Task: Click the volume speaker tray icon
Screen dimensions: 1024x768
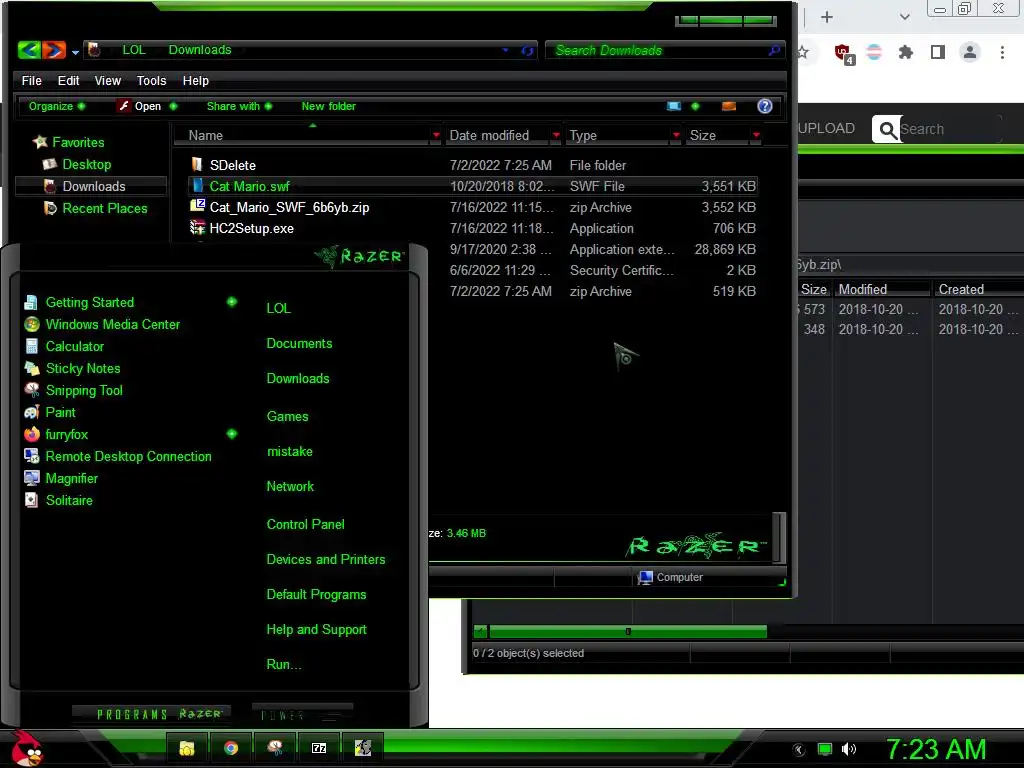Action: 848,749
